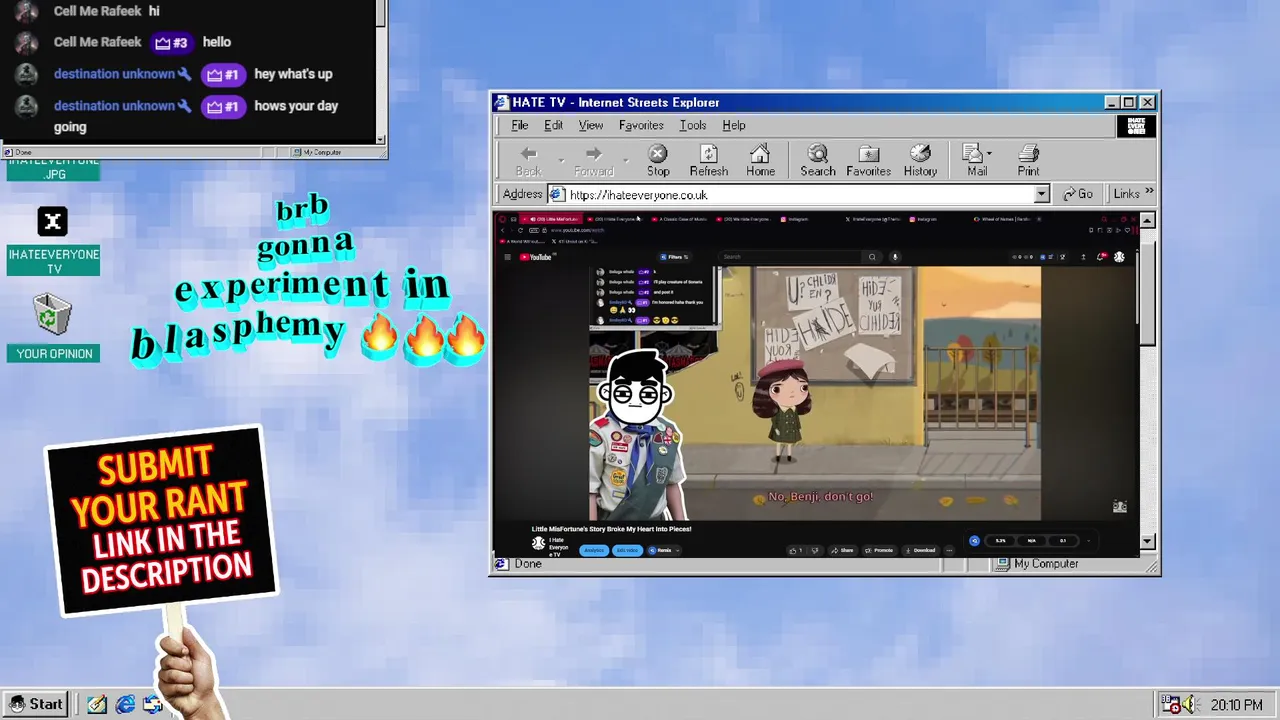Click the Analytics button under the video
The height and width of the screenshot is (720, 1280).
tap(594, 550)
